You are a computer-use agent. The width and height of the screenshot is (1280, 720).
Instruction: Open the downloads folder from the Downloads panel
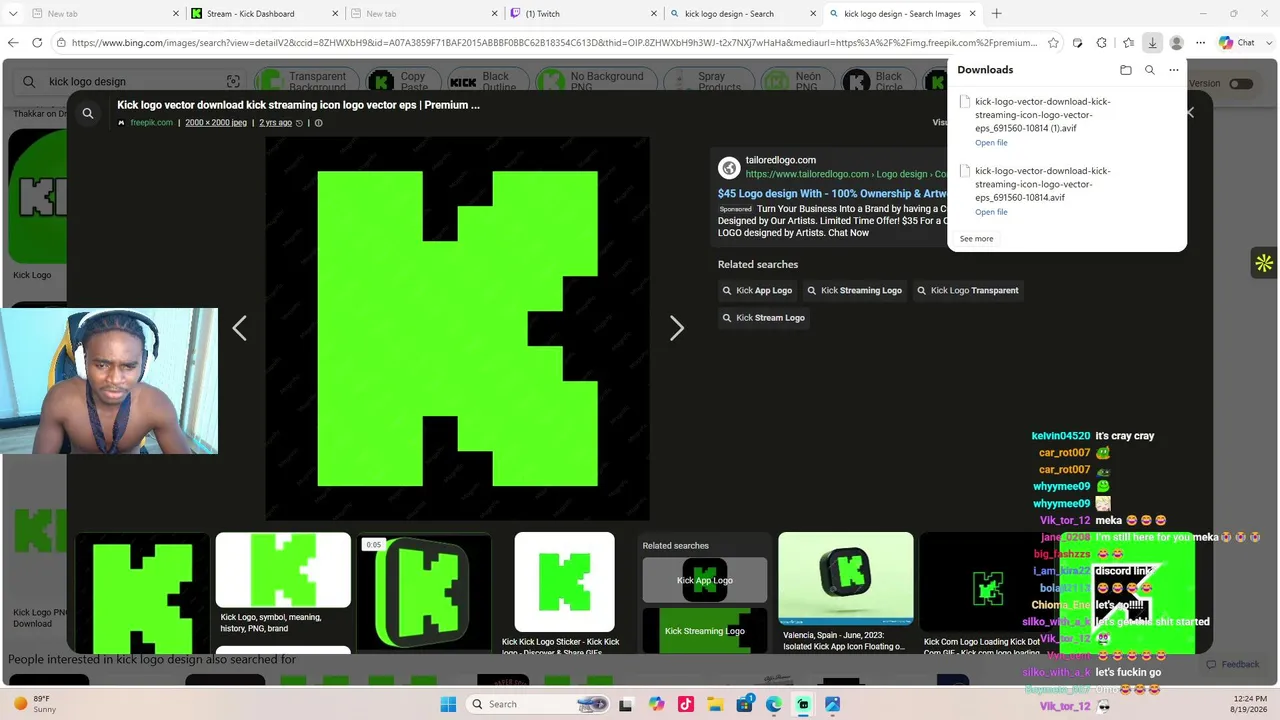pyautogui.click(x=1126, y=70)
